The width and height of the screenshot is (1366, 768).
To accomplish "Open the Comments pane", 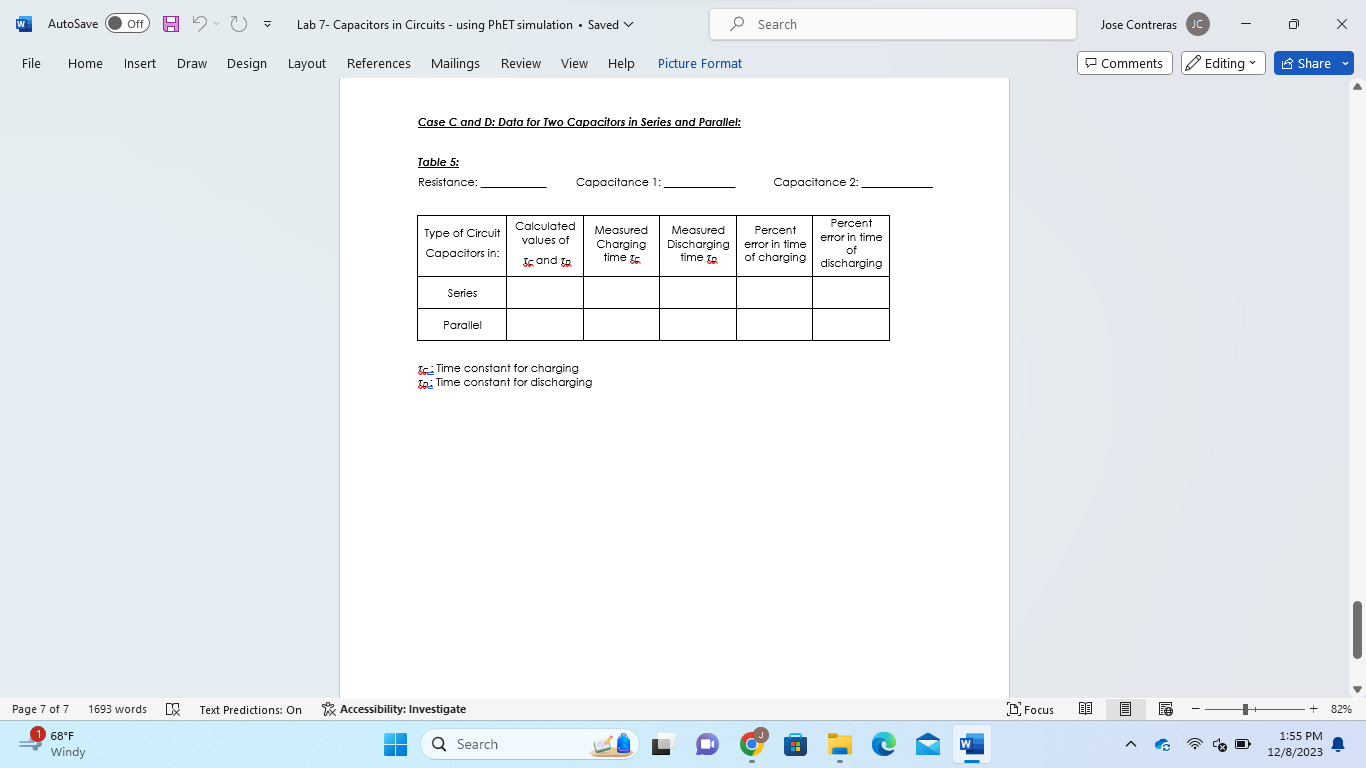I will [1124, 62].
